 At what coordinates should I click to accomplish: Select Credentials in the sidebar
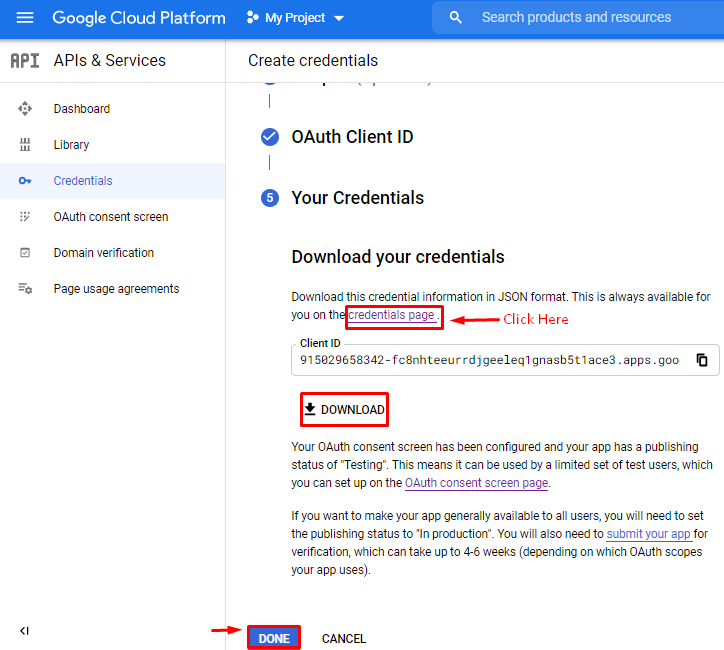(x=113, y=181)
